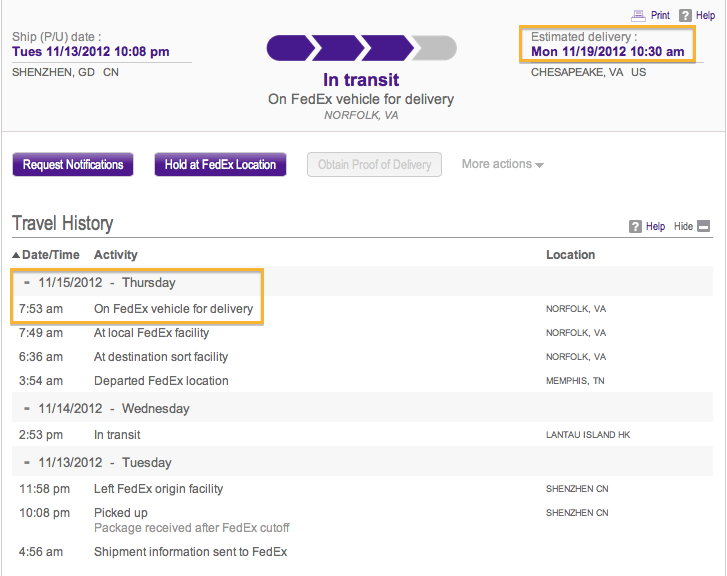Select On FedEx vehicle for delivery row

pos(362,308)
